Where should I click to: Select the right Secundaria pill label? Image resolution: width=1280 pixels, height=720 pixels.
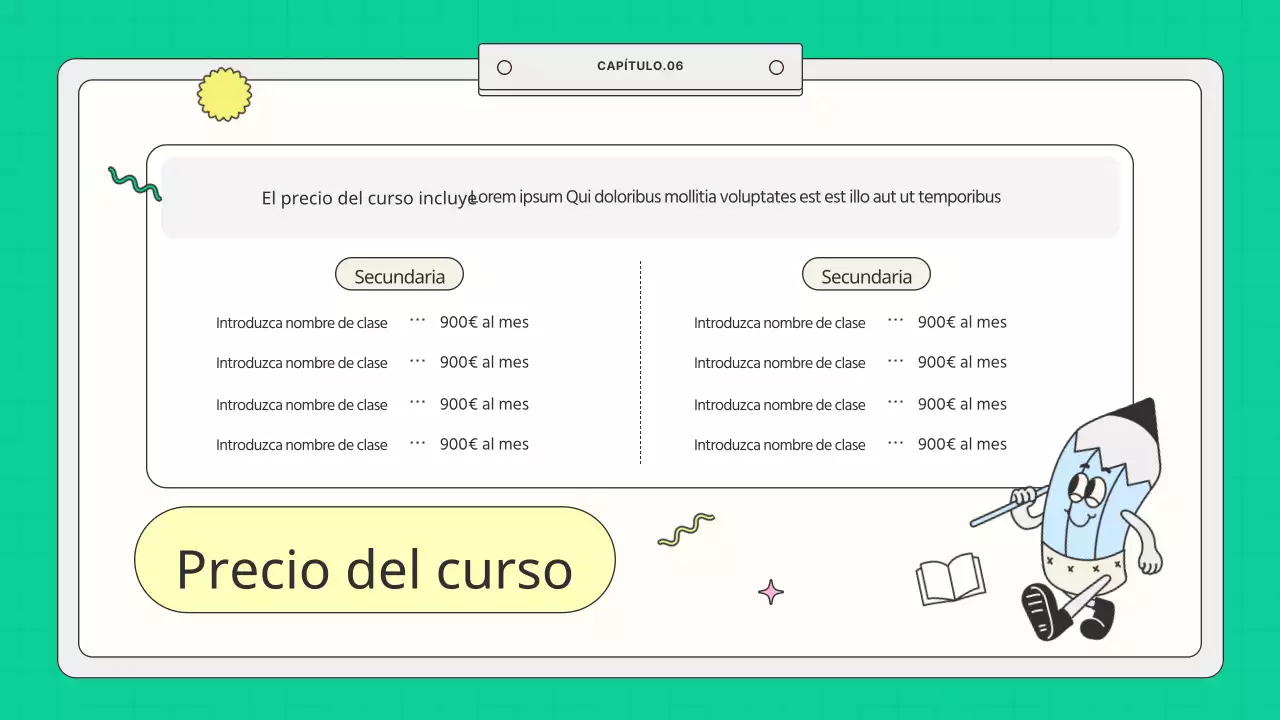click(866, 274)
